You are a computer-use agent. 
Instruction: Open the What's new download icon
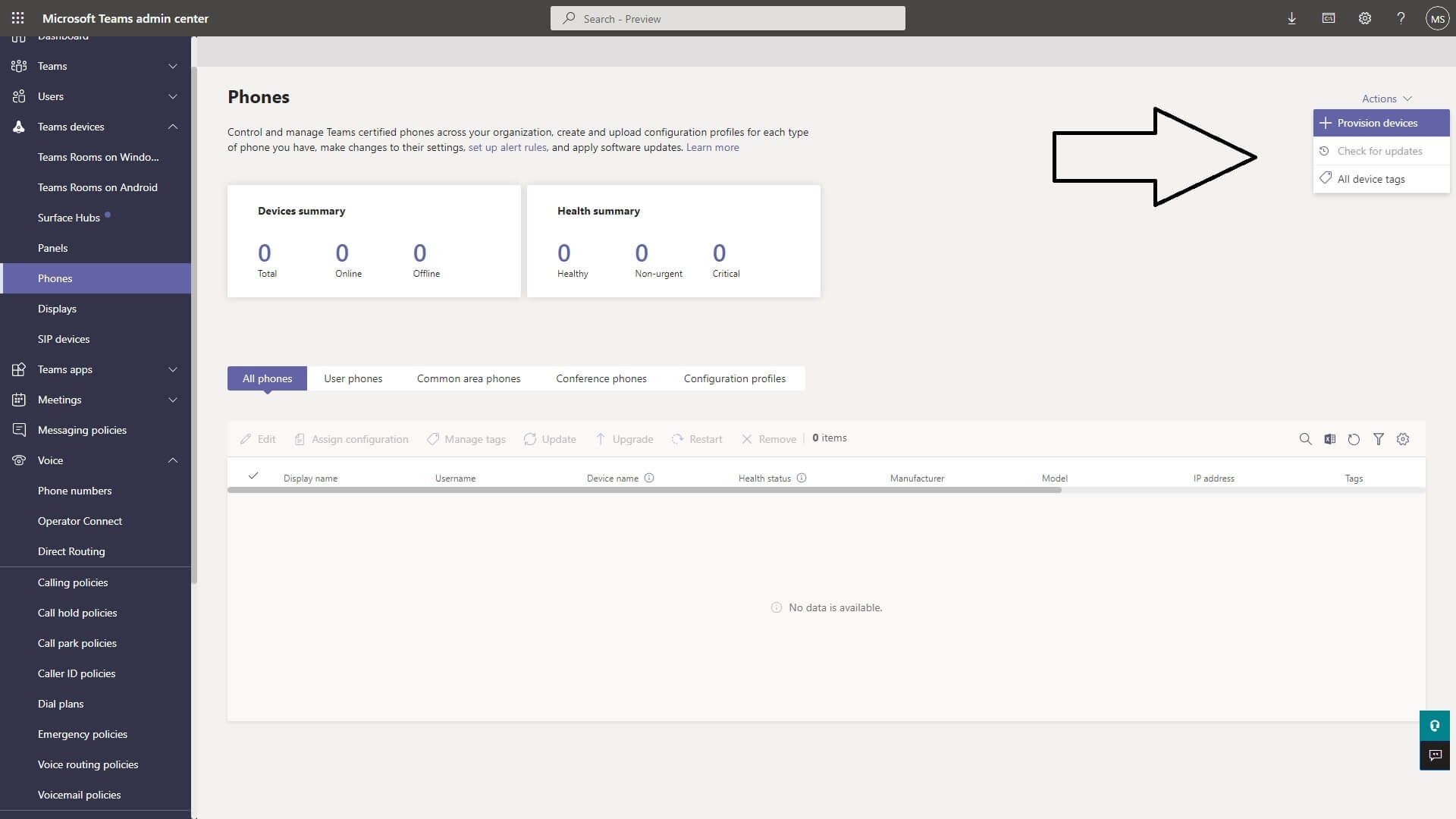1291,17
